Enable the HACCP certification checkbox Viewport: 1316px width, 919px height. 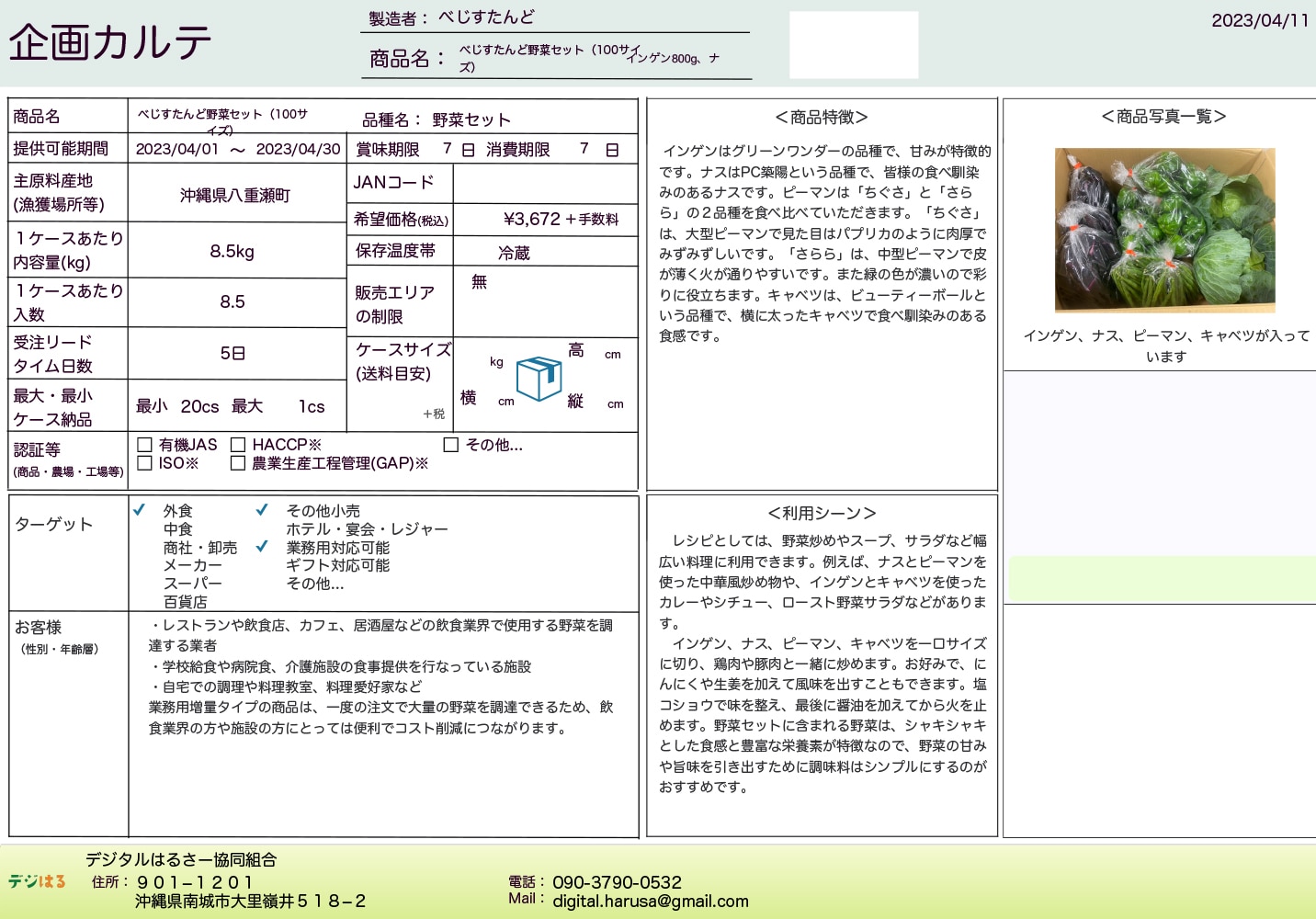[x=238, y=445]
